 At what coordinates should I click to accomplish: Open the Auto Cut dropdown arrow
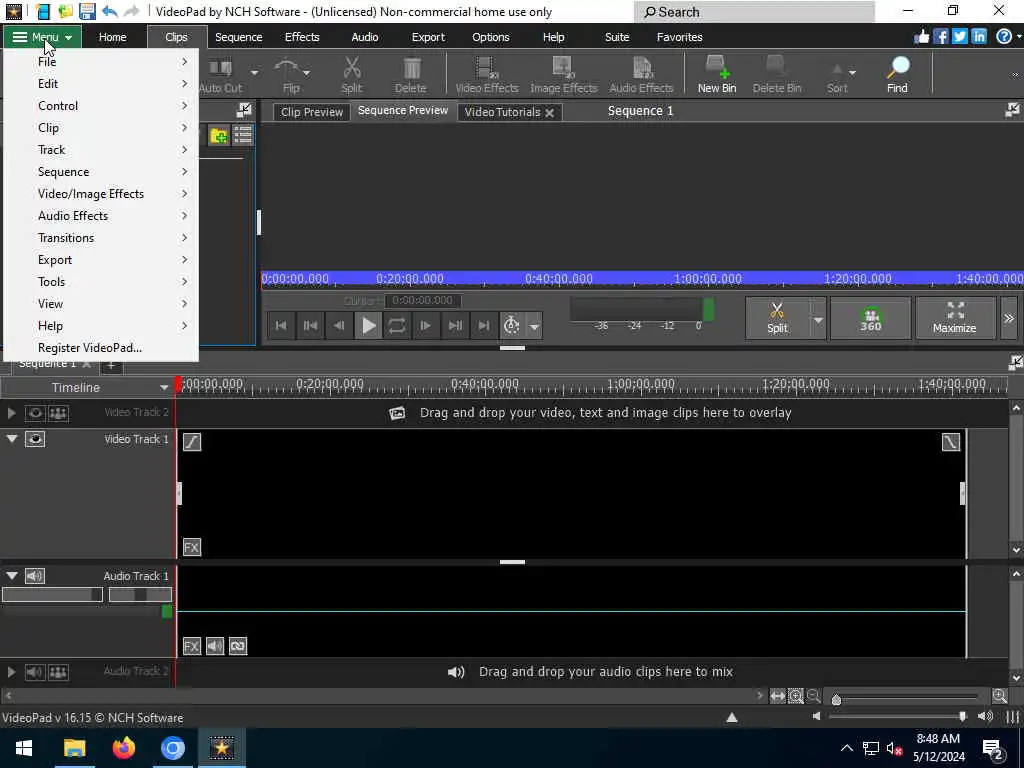pos(254,72)
